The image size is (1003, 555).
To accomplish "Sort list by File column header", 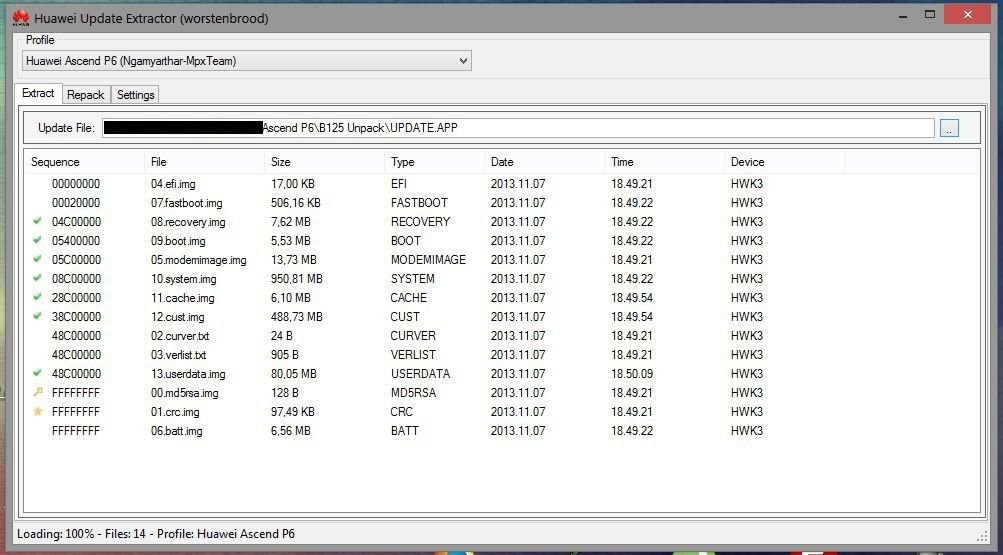I will [205, 162].
